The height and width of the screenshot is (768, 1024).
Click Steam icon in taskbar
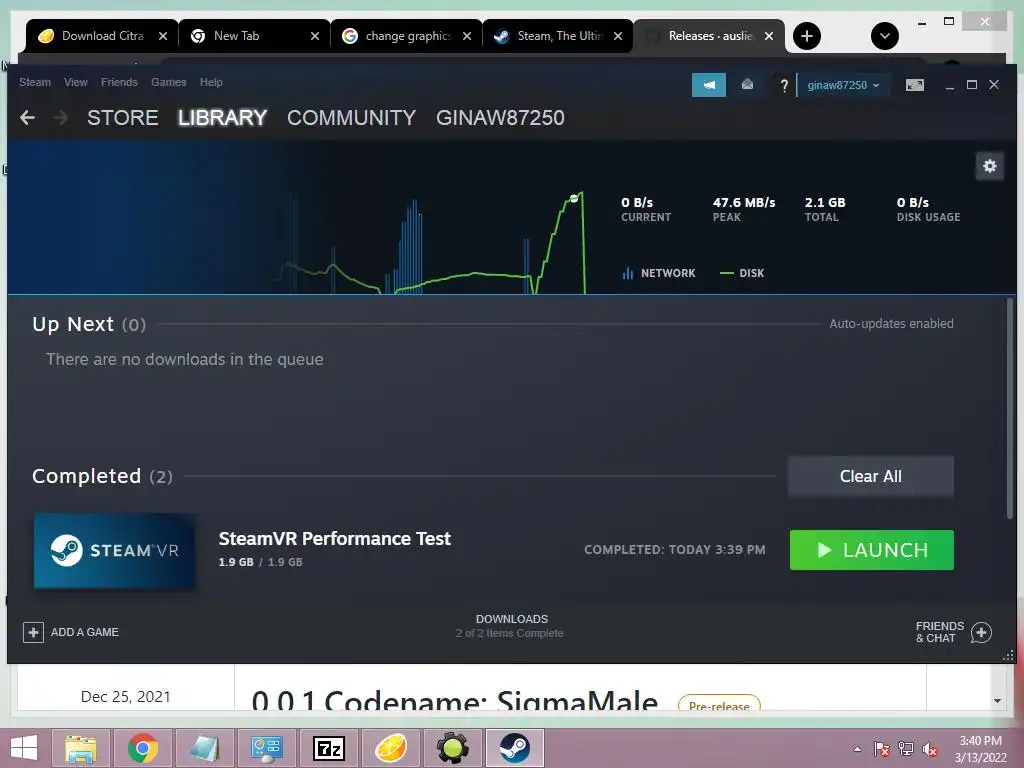(x=515, y=748)
